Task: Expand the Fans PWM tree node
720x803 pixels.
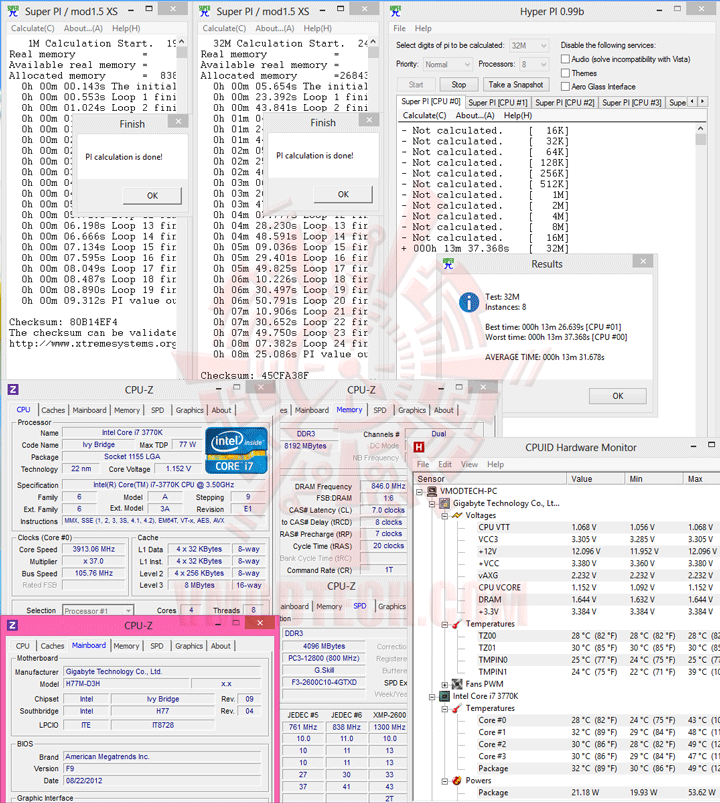Action: click(445, 685)
